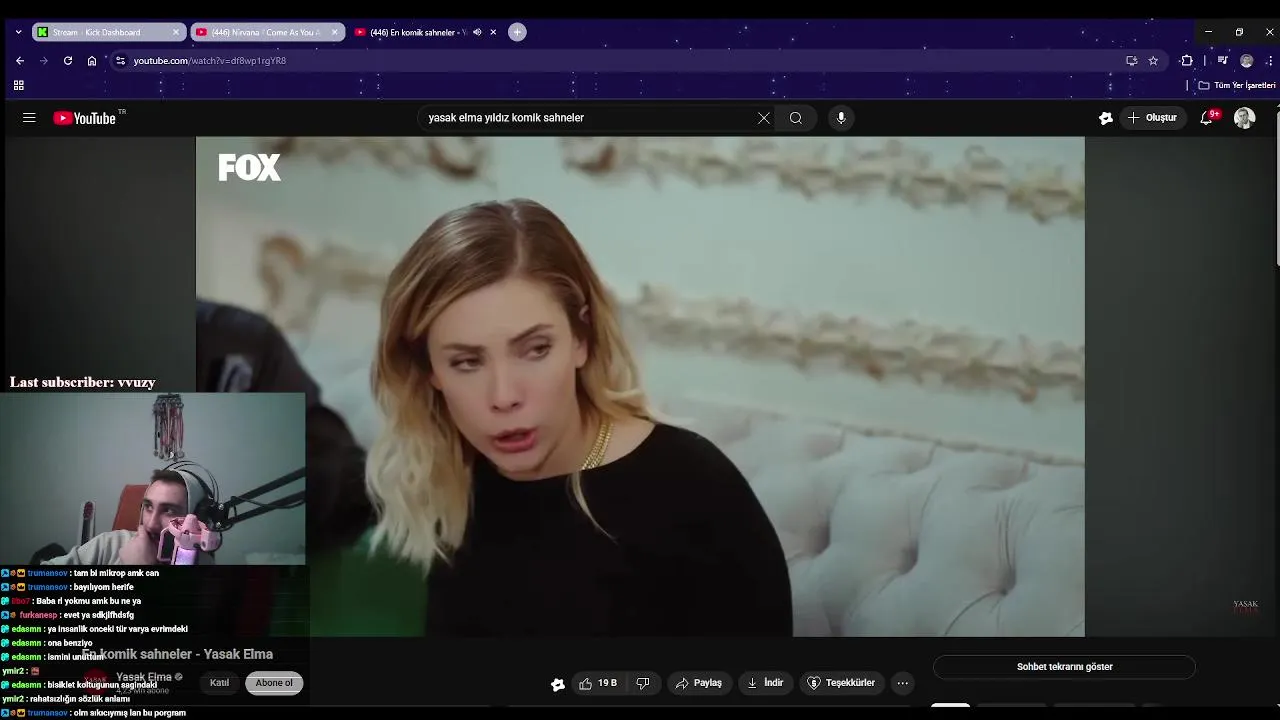This screenshot has width=1280, height=720.
Task: Open more actions three-dot menu
Action: [903, 683]
